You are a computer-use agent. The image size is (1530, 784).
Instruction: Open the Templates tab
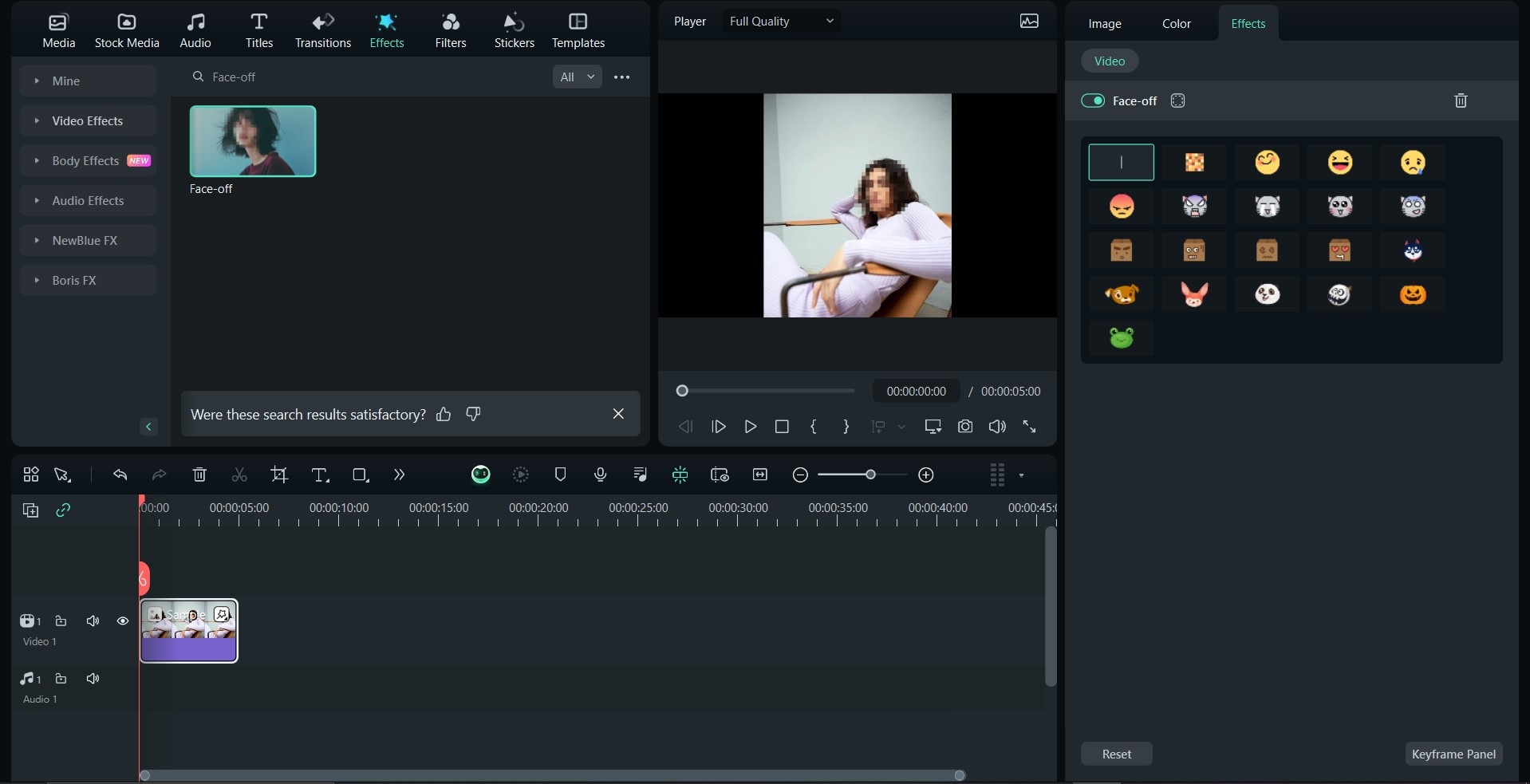coord(578,31)
